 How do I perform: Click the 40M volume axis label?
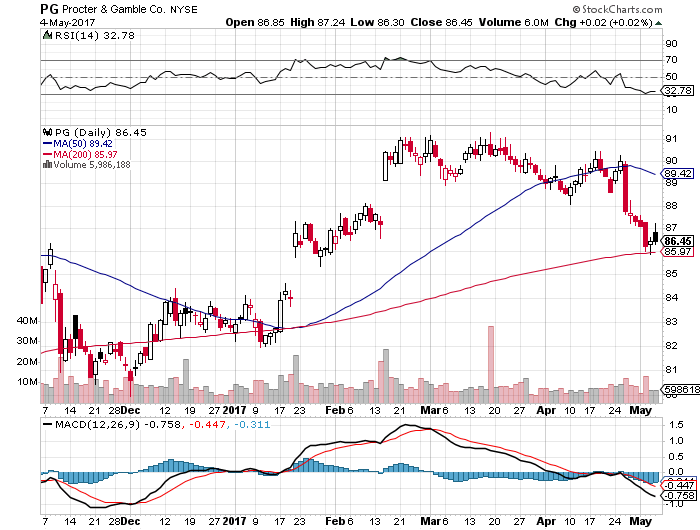click(27, 321)
